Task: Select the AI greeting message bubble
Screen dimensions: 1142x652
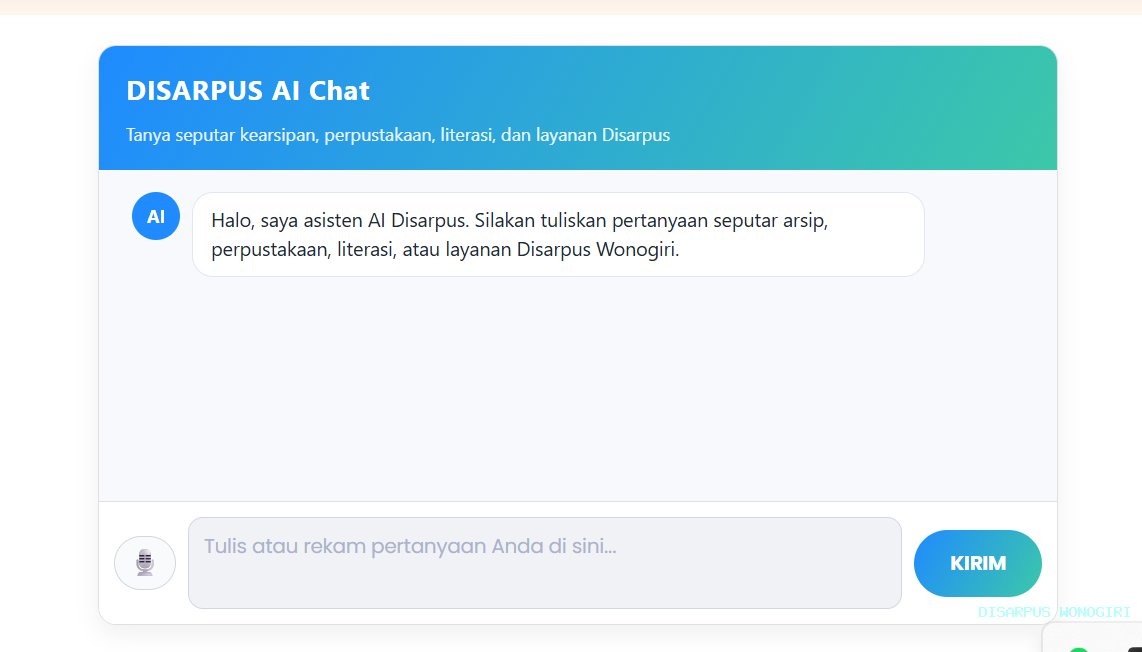Action: (557, 234)
